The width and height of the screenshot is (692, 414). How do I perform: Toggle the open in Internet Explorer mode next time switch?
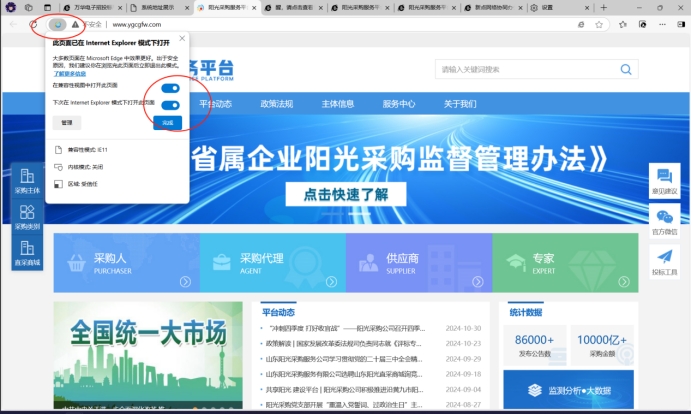pos(170,104)
